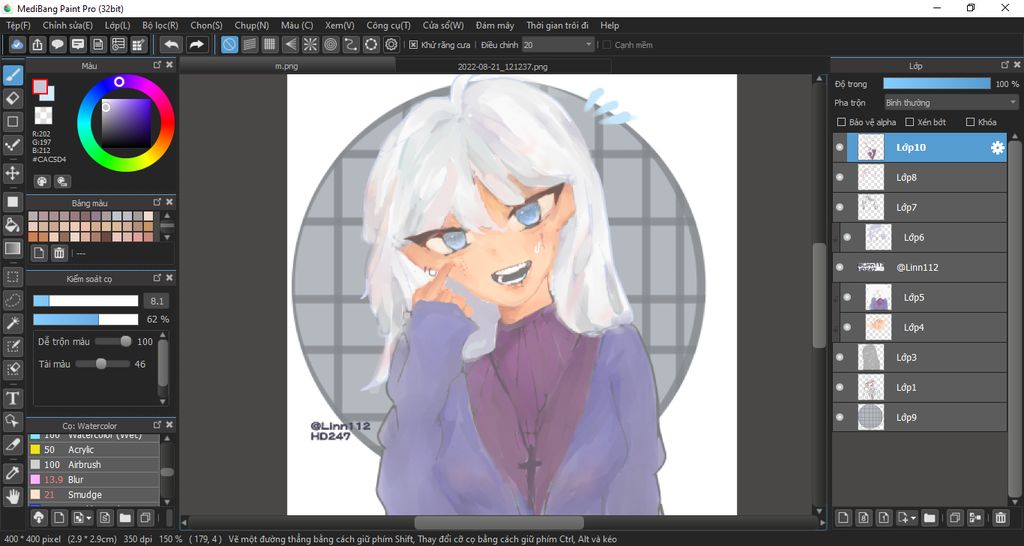Create new layer in Lớp panel

coord(843,518)
